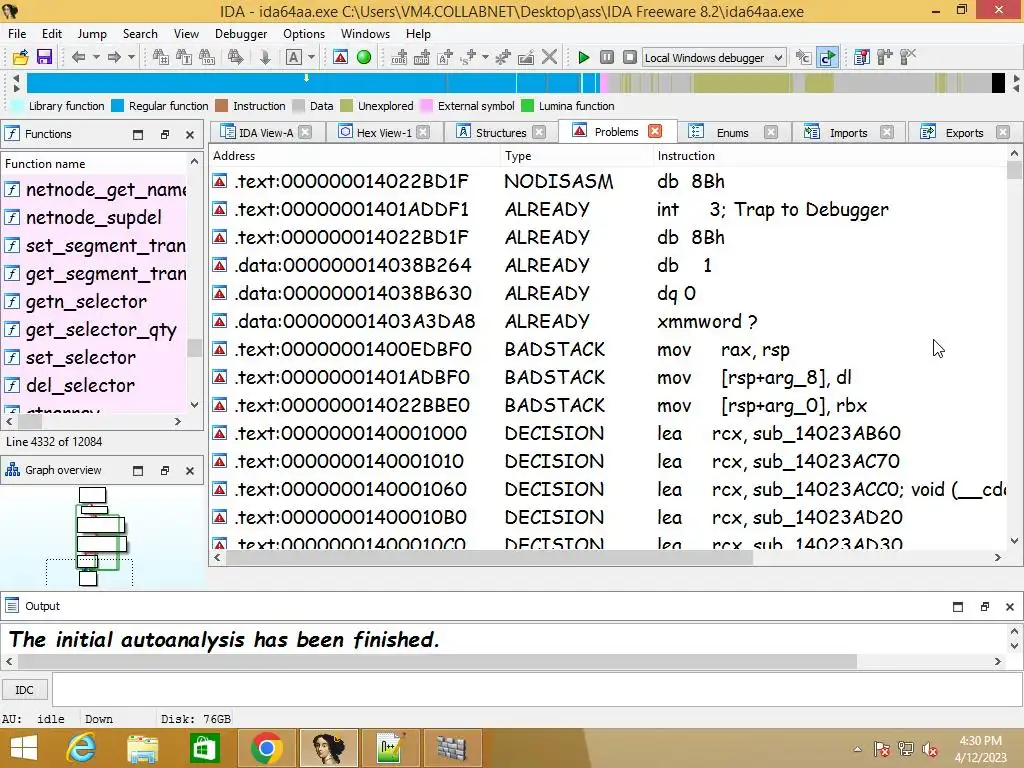Image resolution: width=1024 pixels, height=768 pixels.
Task: Click the Add watch icon
Action: (x=885, y=57)
